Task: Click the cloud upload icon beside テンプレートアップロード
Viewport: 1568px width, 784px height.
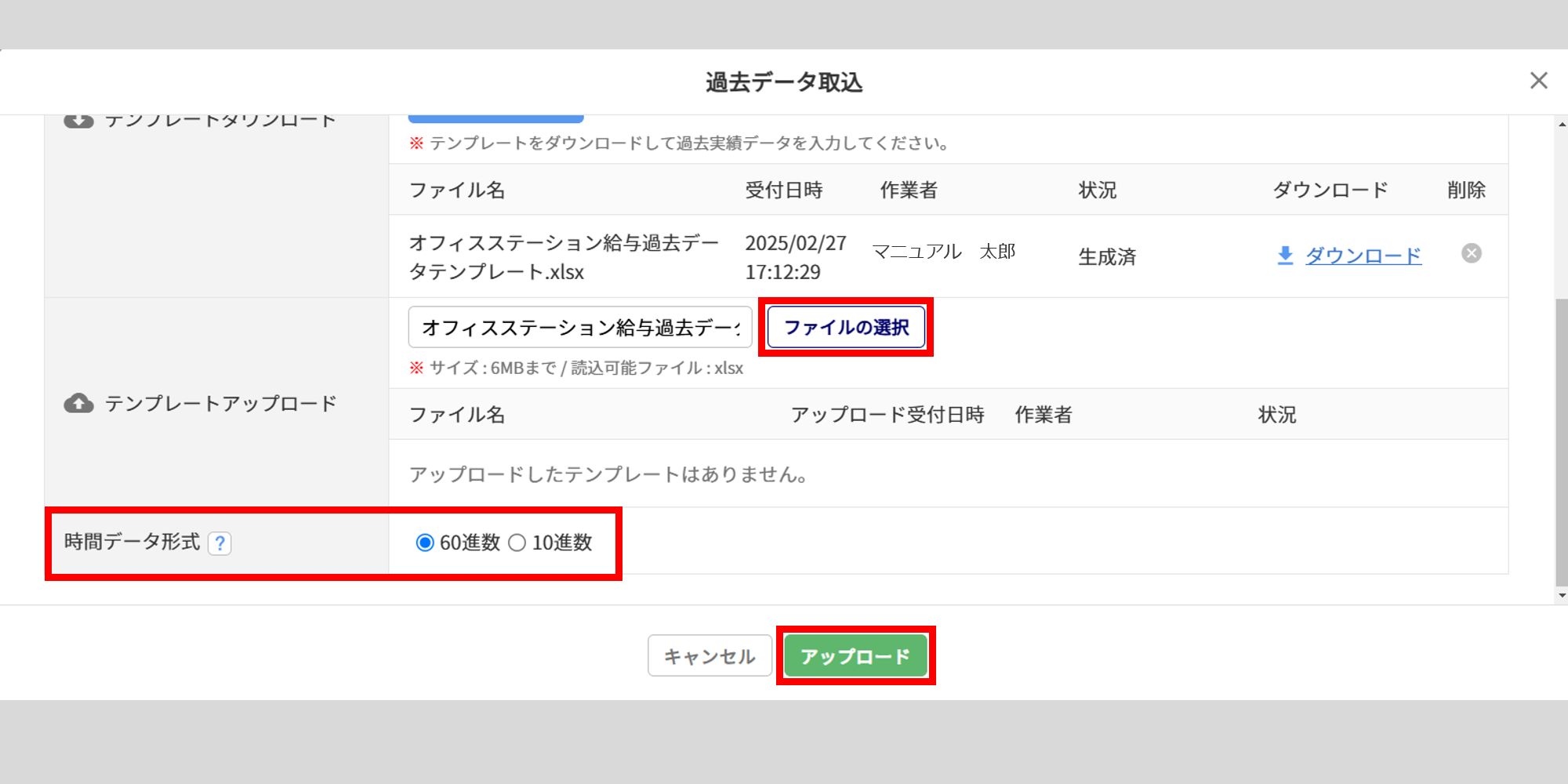Action: tap(78, 403)
